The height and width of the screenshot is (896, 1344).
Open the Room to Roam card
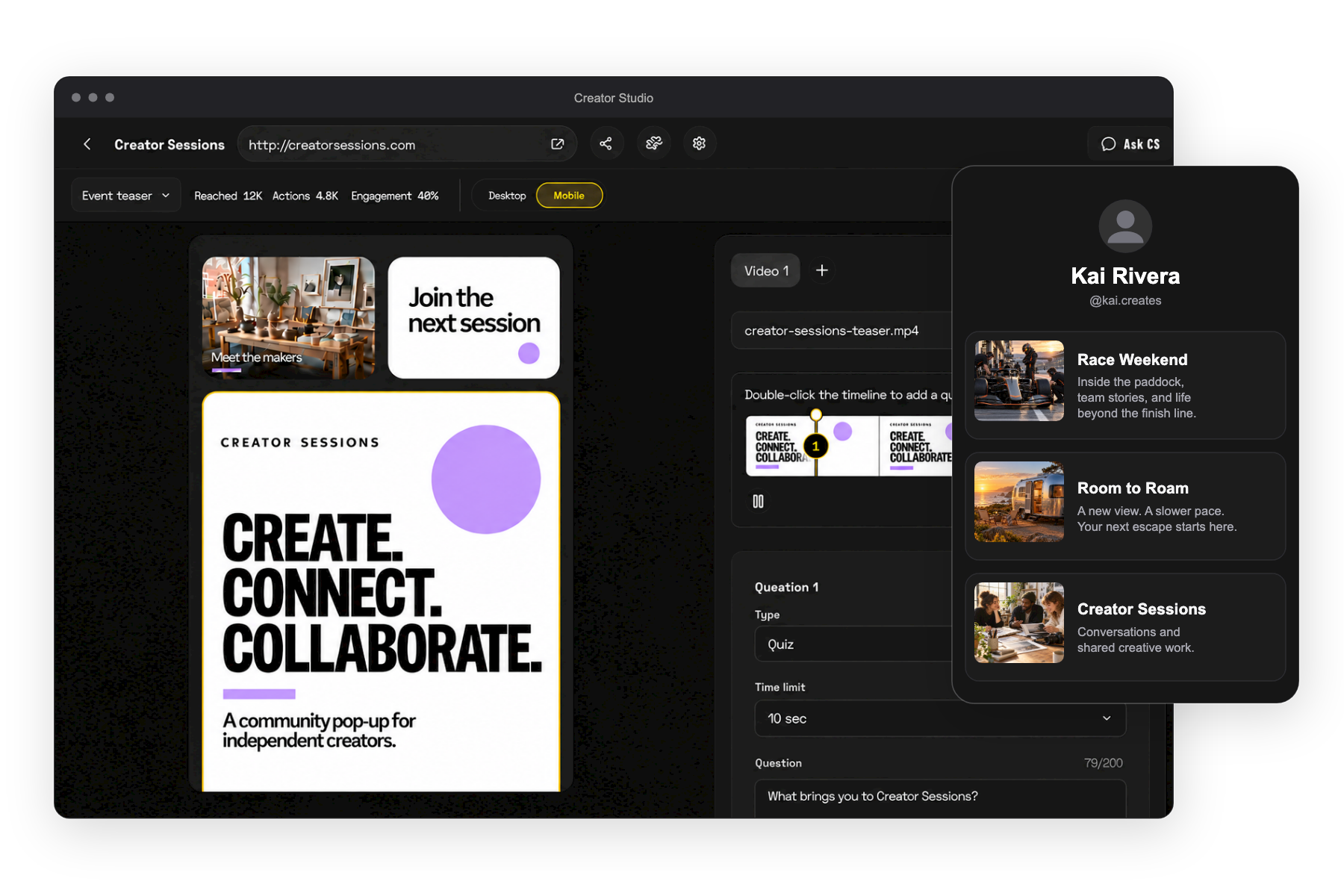pyautogui.click(x=1125, y=506)
